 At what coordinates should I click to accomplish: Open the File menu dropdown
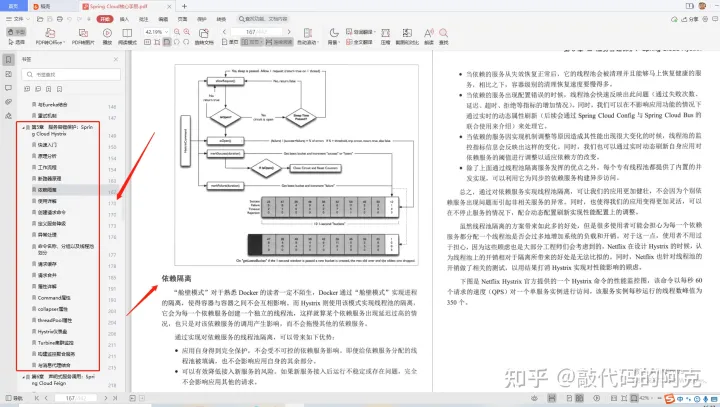tap(18, 19)
